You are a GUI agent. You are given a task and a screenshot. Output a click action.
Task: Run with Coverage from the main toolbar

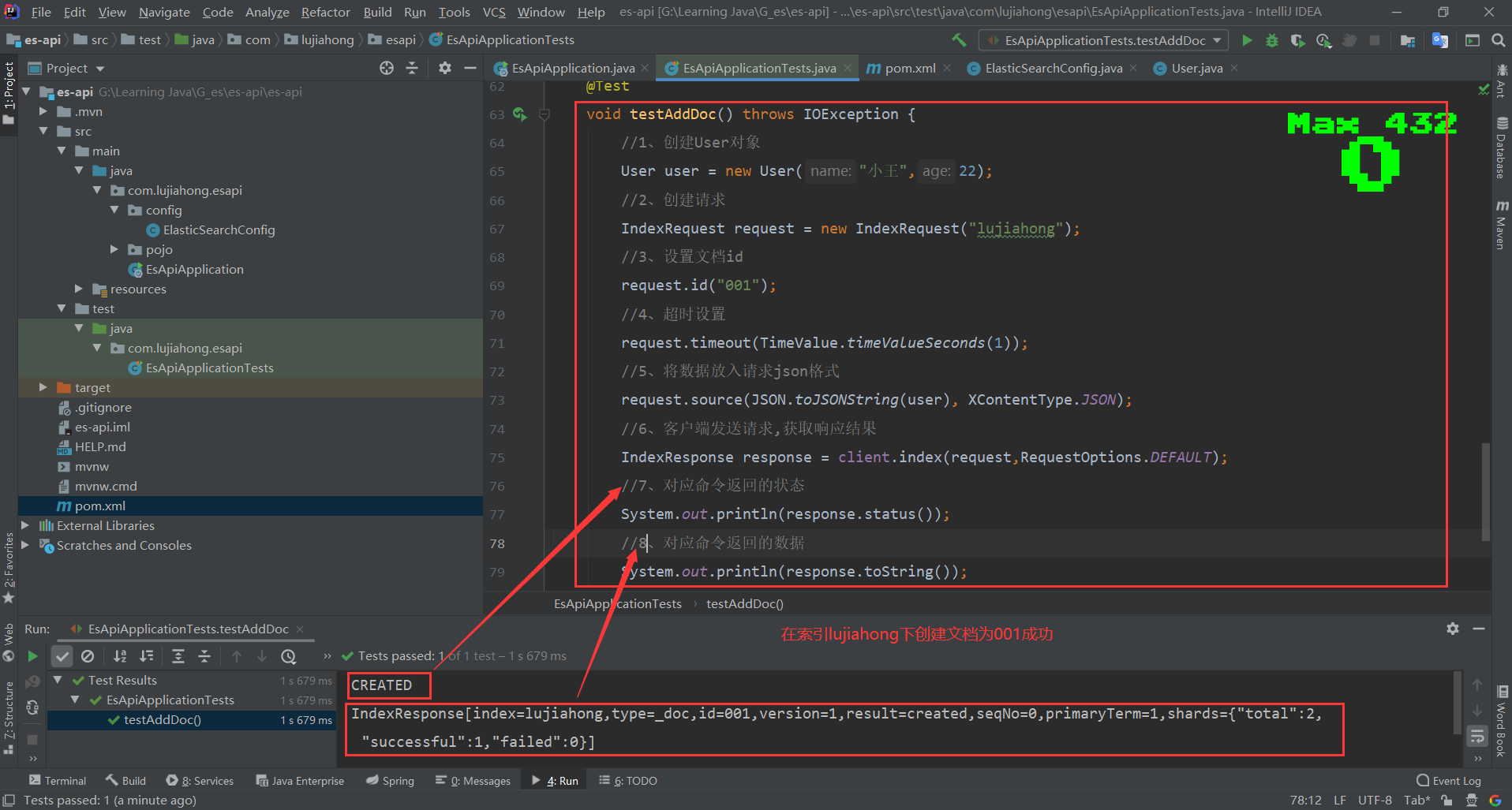[1297, 40]
